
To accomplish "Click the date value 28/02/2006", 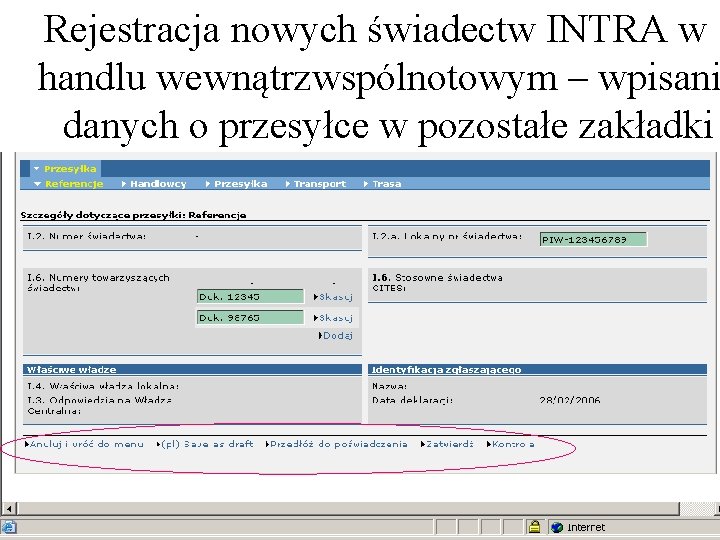I will click(570, 400).
